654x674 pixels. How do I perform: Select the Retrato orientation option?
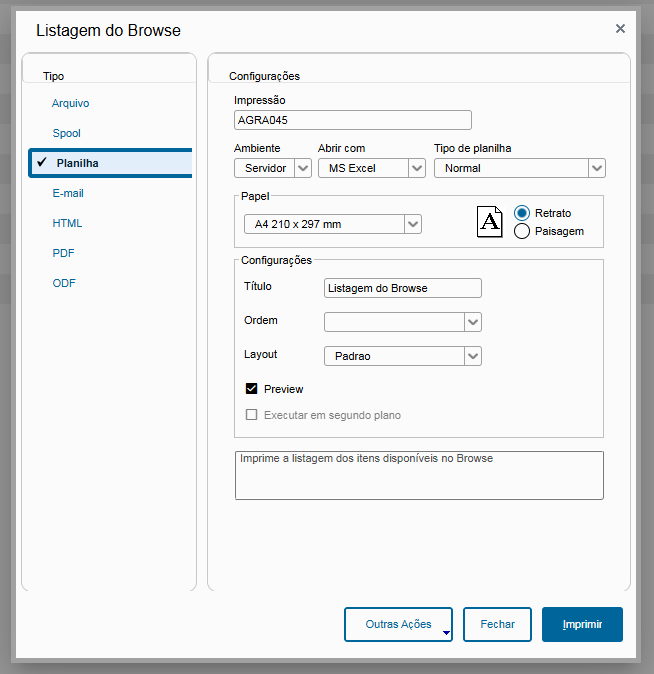tap(522, 213)
